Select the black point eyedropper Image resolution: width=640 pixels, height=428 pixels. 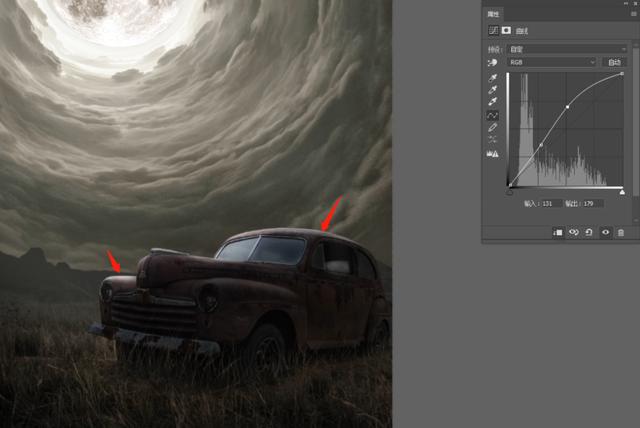click(493, 78)
